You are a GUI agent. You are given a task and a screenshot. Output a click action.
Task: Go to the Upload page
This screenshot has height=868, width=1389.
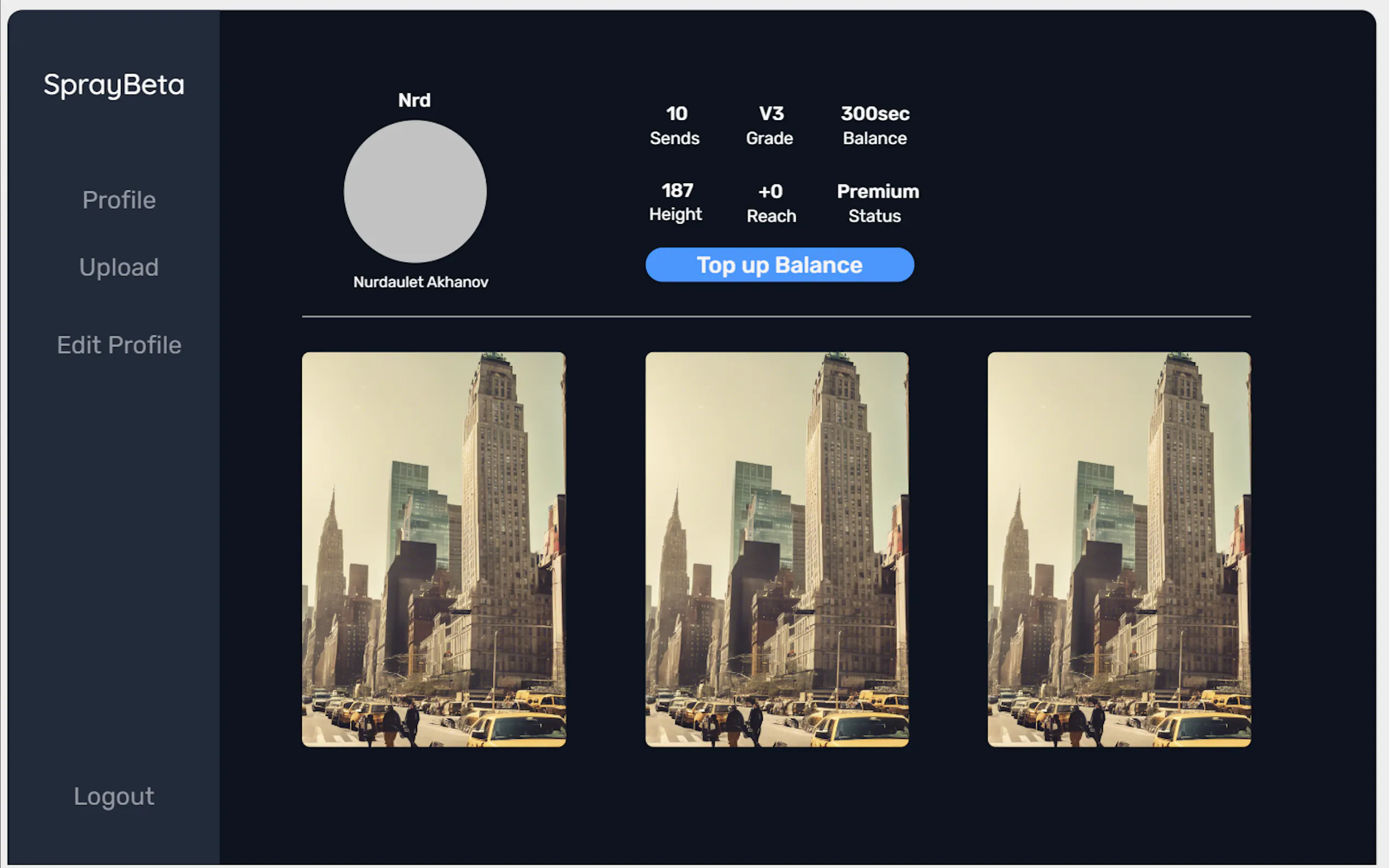pyautogui.click(x=119, y=267)
